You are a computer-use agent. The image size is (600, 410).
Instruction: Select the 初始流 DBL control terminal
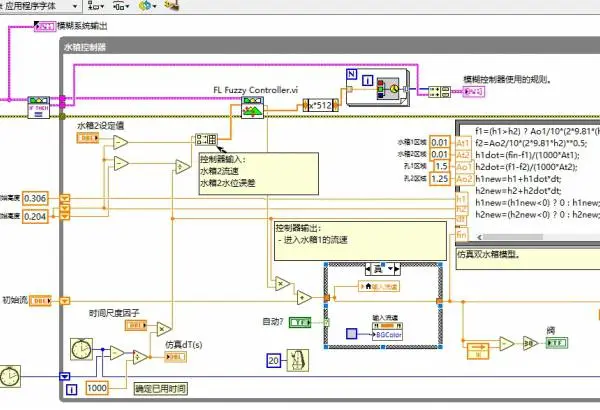pyautogui.click(x=40, y=301)
